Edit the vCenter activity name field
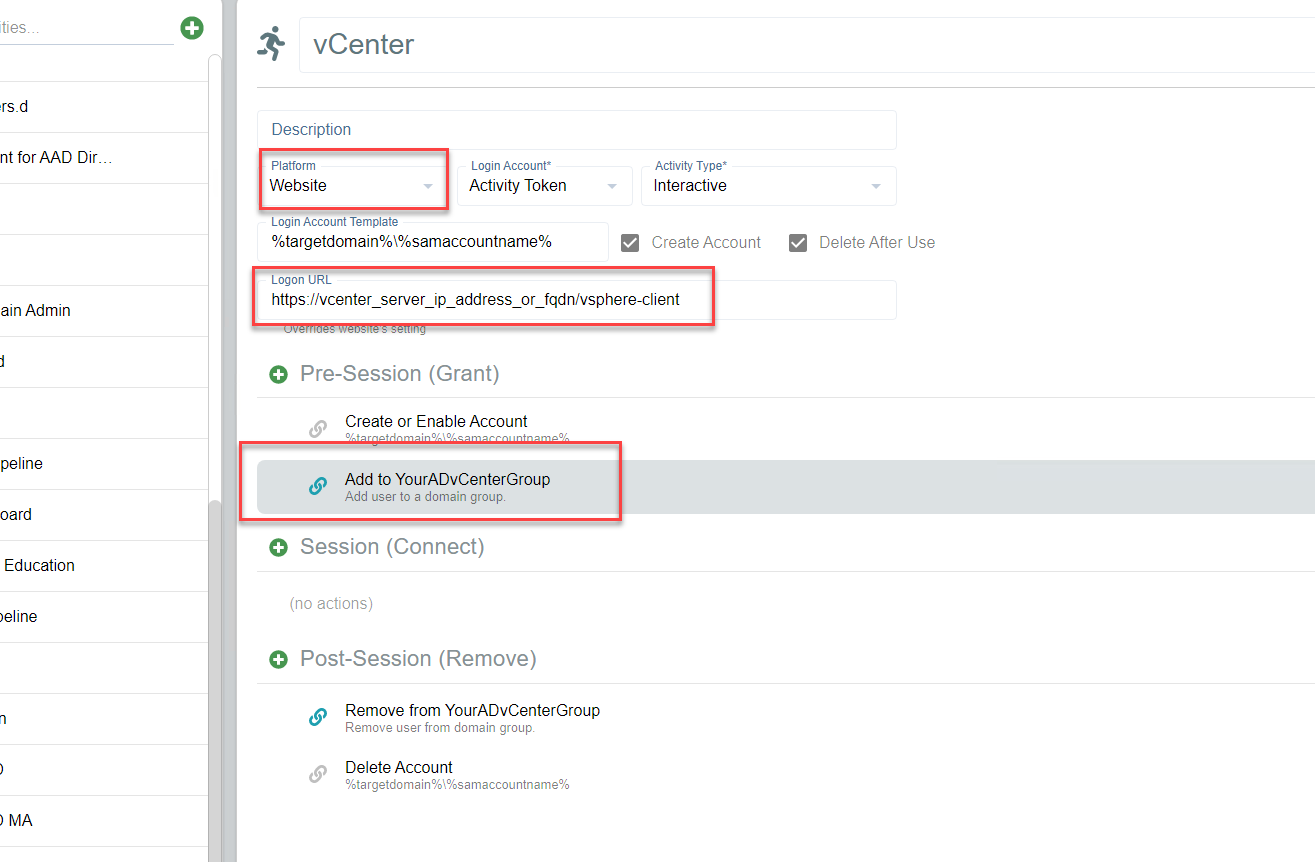 tap(800, 45)
